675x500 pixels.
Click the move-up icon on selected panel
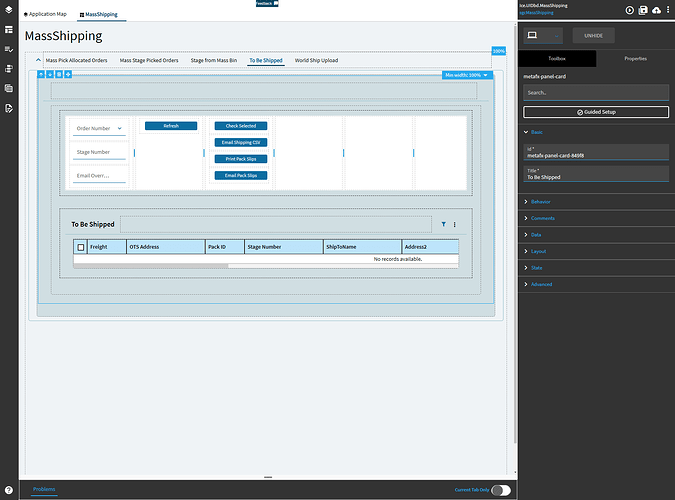click(x=41, y=75)
